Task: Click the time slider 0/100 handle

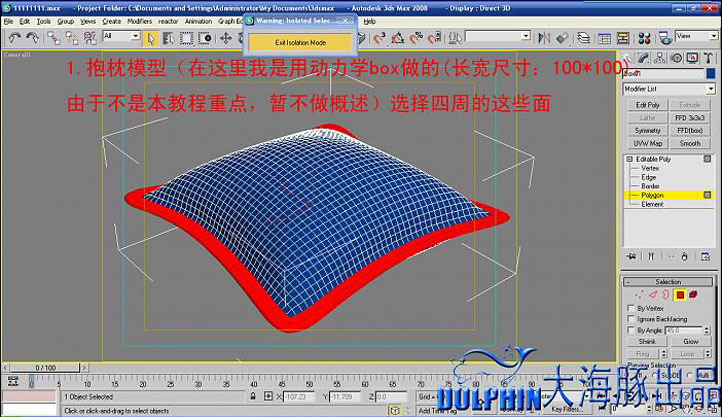Action: point(45,368)
